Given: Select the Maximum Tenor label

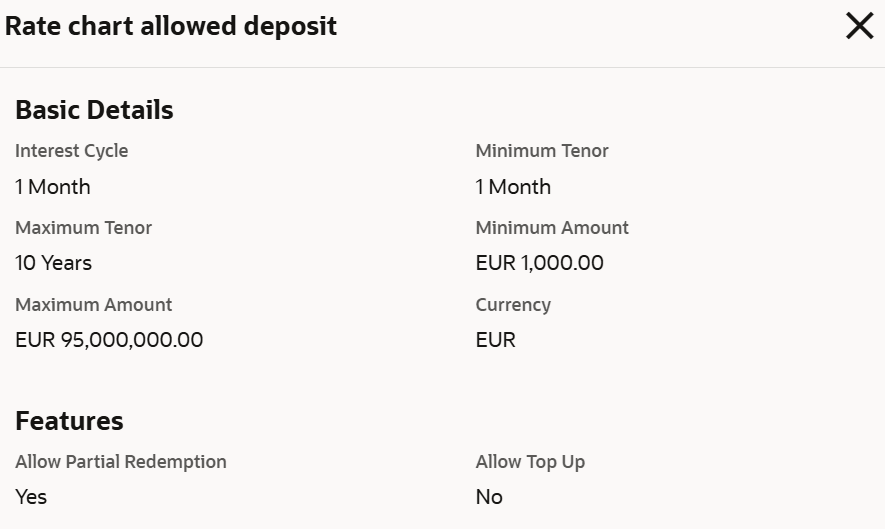Looking at the screenshot, I should [83, 228].
